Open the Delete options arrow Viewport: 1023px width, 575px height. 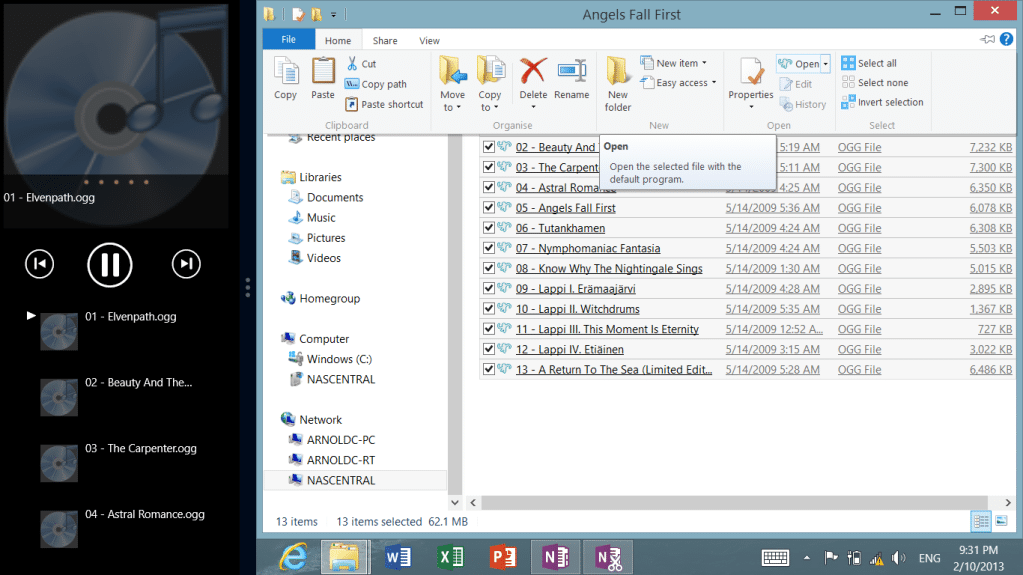click(533, 107)
